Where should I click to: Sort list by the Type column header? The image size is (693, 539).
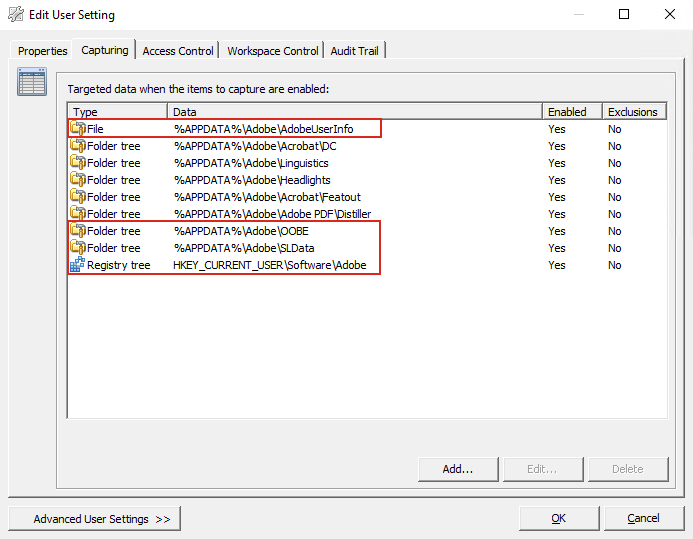click(117, 112)
